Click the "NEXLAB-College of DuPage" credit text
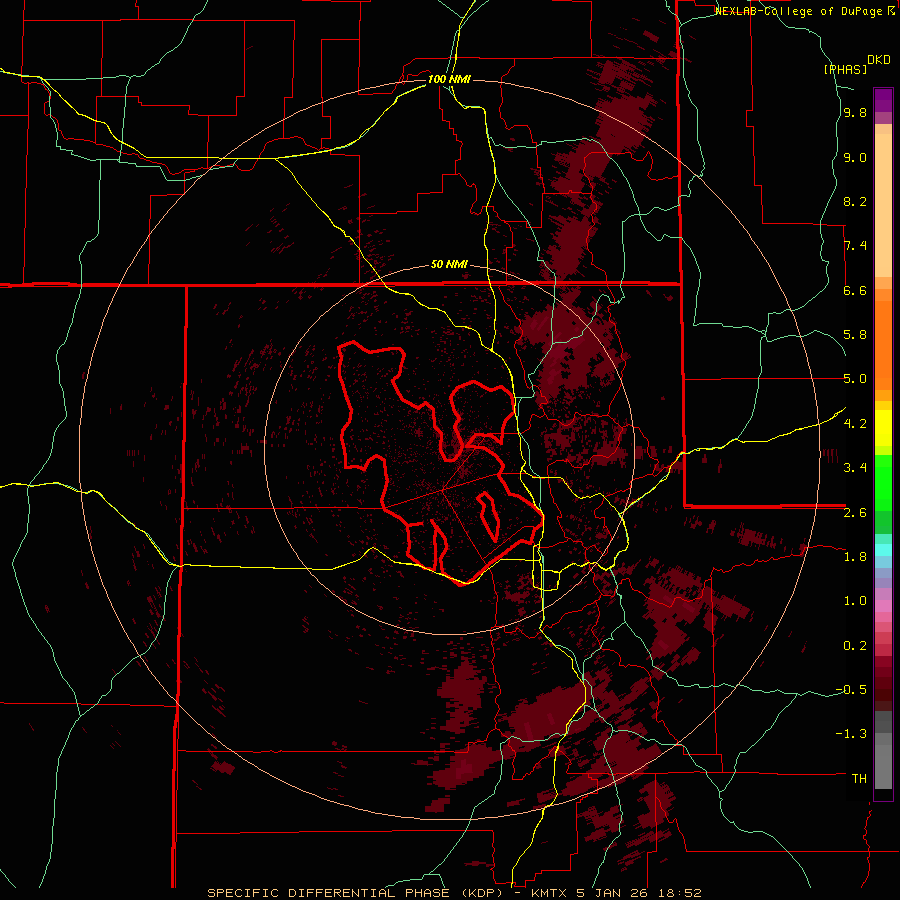The width and height of the screenshot is (900, 900). click(798, 11)
